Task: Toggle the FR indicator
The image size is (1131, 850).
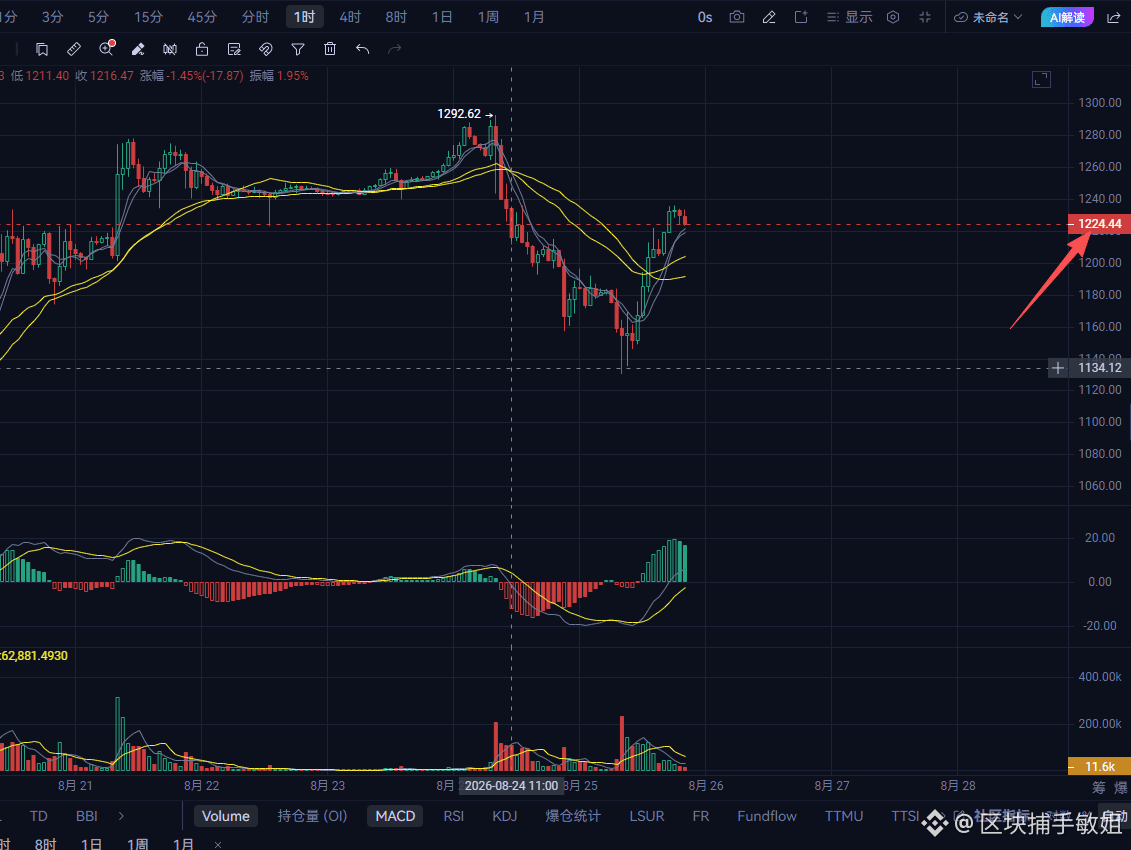Action: 700,816
